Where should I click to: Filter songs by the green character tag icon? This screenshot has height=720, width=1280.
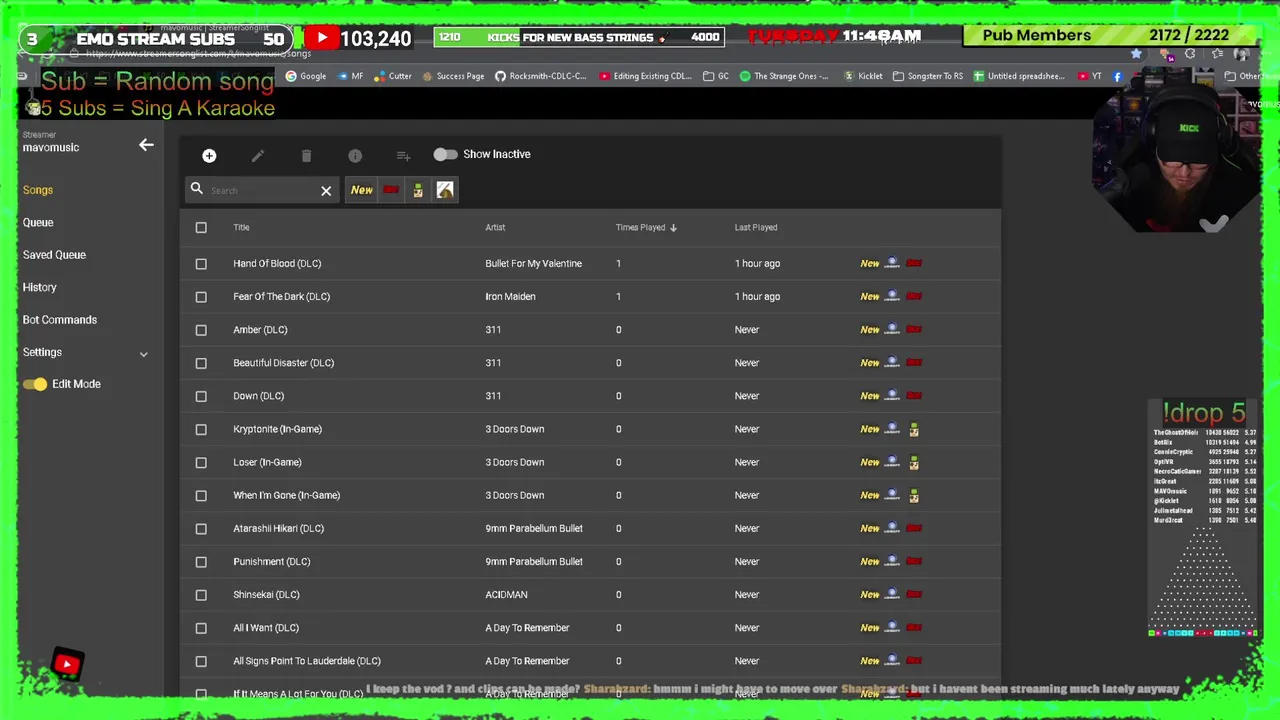[418, 190]
